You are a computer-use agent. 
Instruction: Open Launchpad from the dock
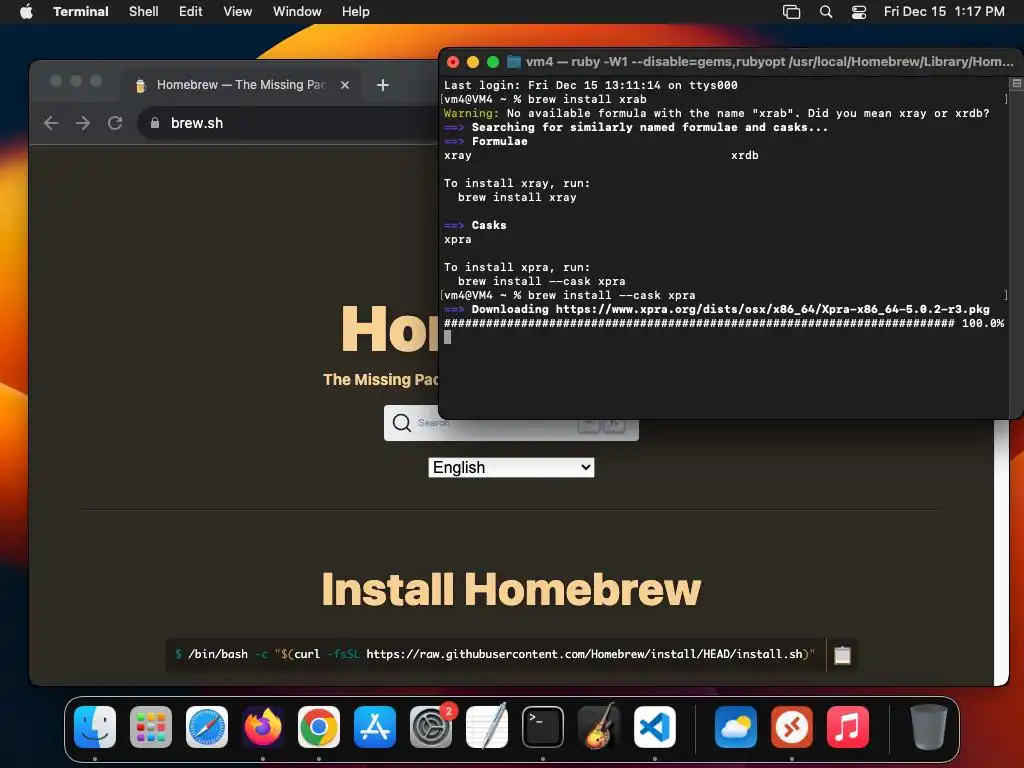(x=151, y=726)
